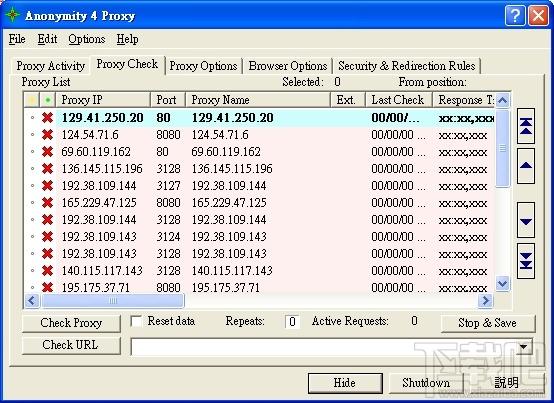This screenshot has height=403, width=554.
Task: Click the 說明 help button
Action: coord(506,383)
